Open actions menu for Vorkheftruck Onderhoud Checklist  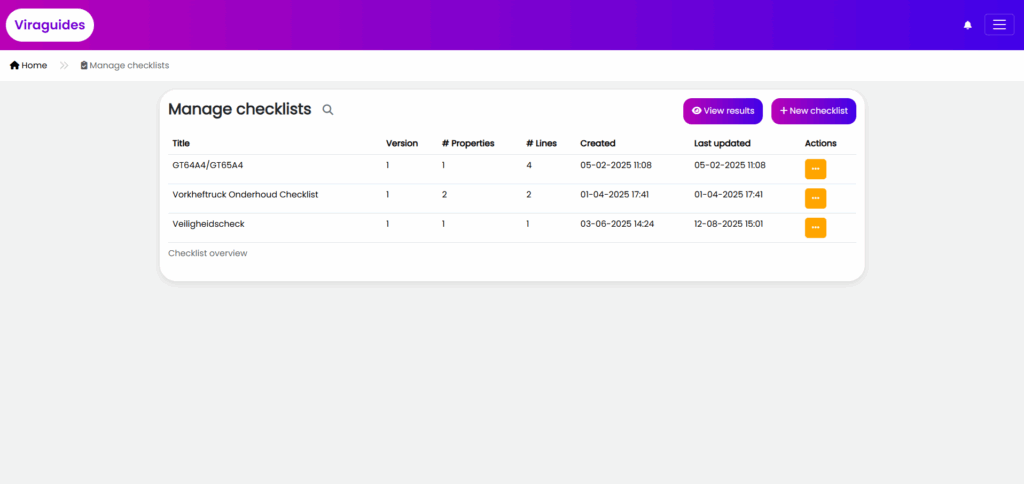pyautogui.click(x=815, y=199)
